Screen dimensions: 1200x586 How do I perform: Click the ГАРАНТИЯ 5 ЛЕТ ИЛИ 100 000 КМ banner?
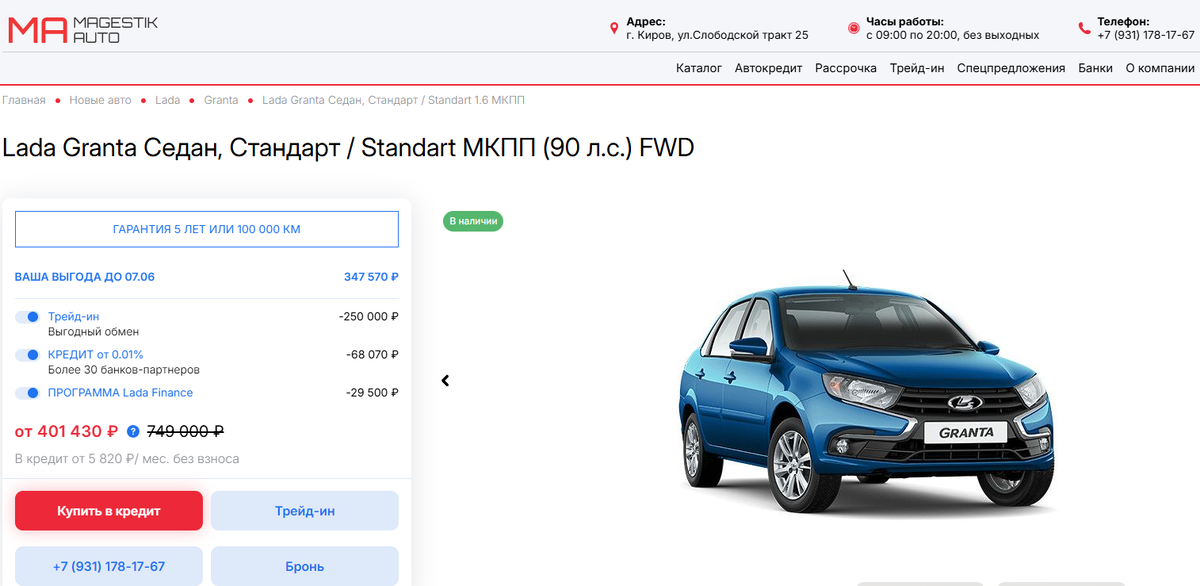[207, 229]
